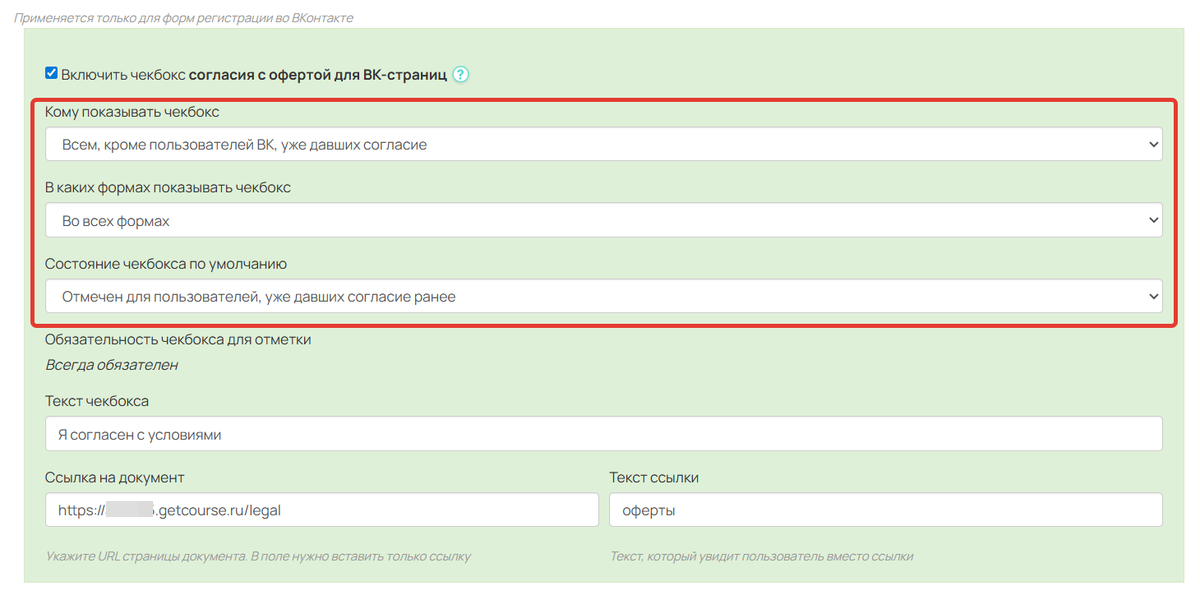This screenshot has width=1200, height=595.
Task: Click the 'оферты' link text input
Action: coord(885,510)
